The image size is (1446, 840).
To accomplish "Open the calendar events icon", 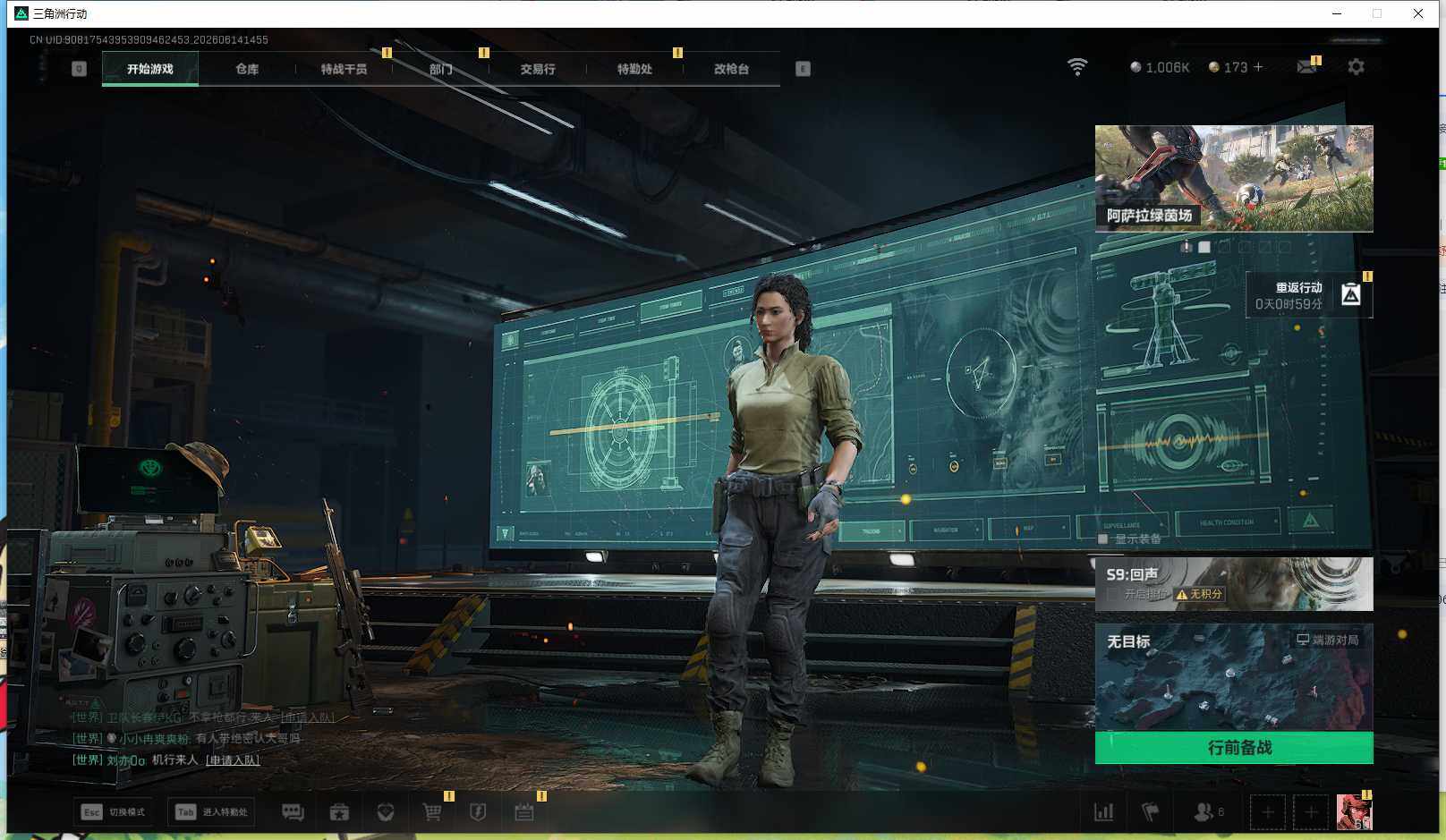I will (x=524, y=812).
